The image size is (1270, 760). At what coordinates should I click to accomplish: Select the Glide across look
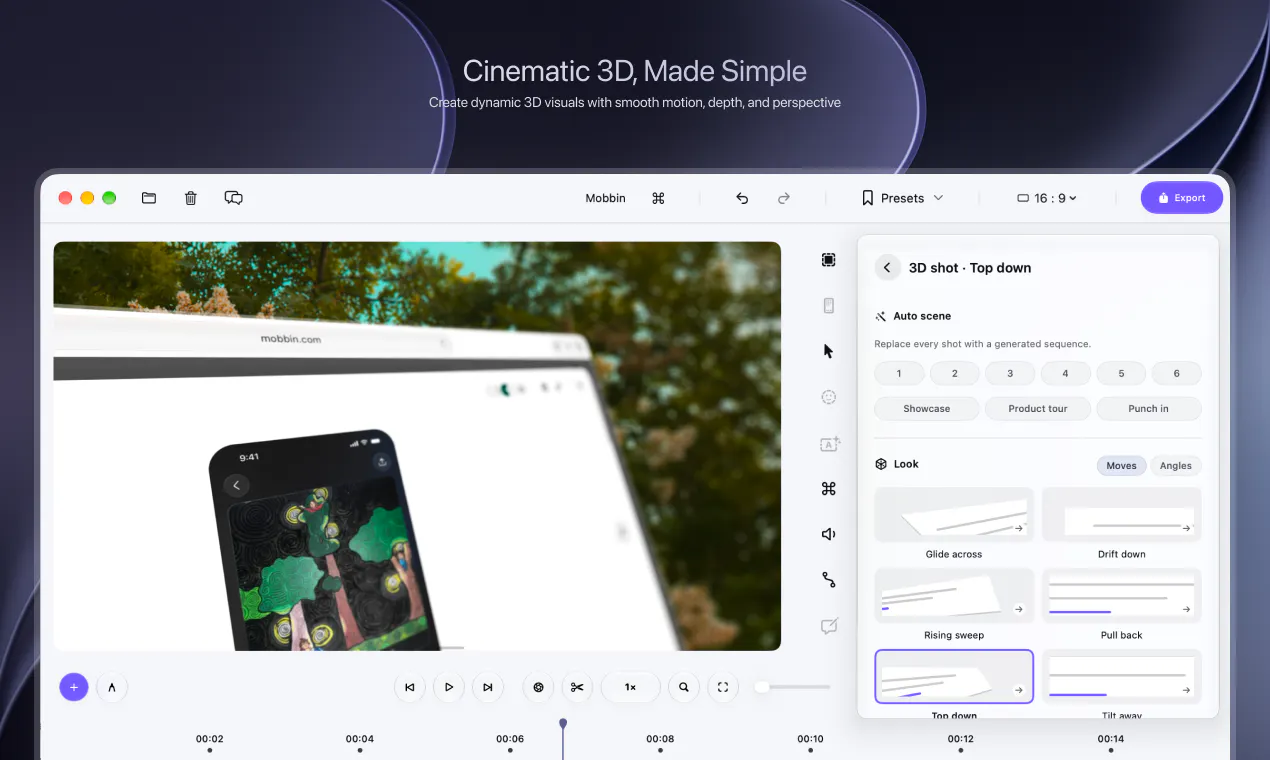tap(954, 515)
